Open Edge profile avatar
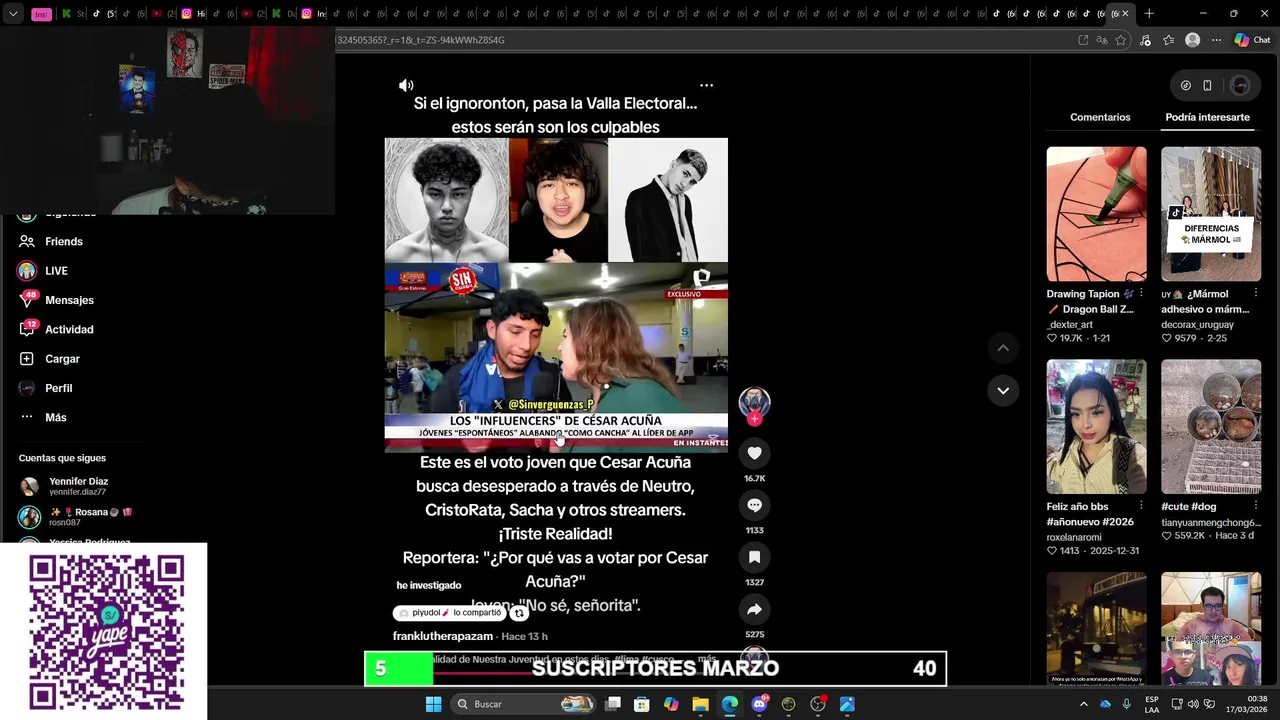Image resolution: width=1280 pixels, height=720 pixels. [x=1192, y=40]
